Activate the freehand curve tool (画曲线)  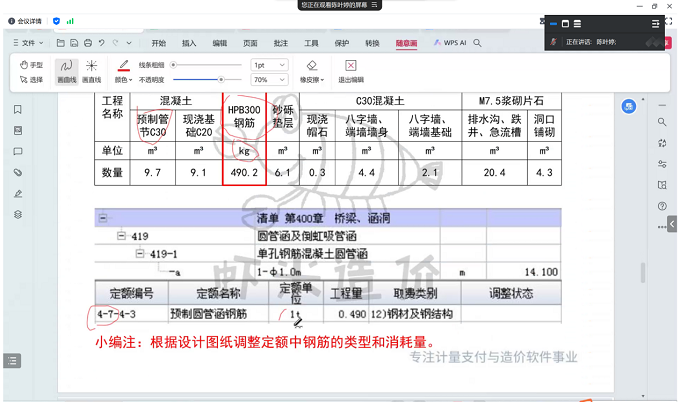click(x=67, y=70)
